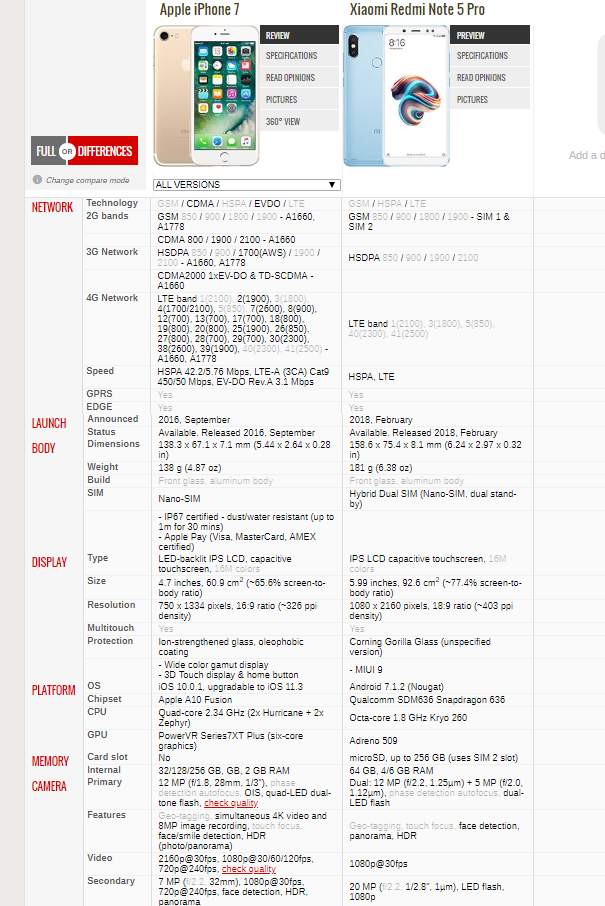Click the NETWORK section heading
Viewport: 605px width, 906px height.
point(53,207)
